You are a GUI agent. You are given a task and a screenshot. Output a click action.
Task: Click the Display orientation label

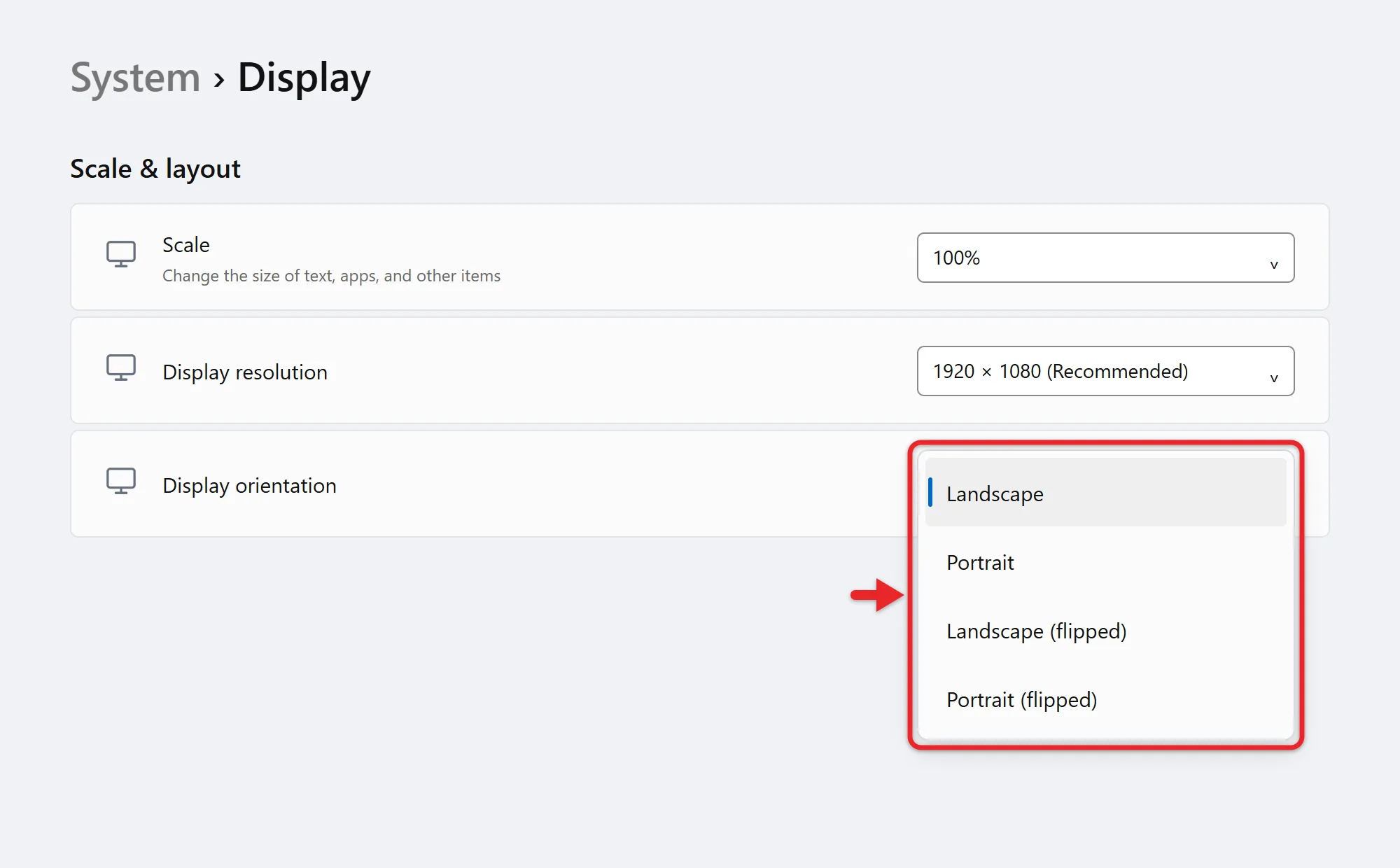pyautogui.click(x=249, y=486)
